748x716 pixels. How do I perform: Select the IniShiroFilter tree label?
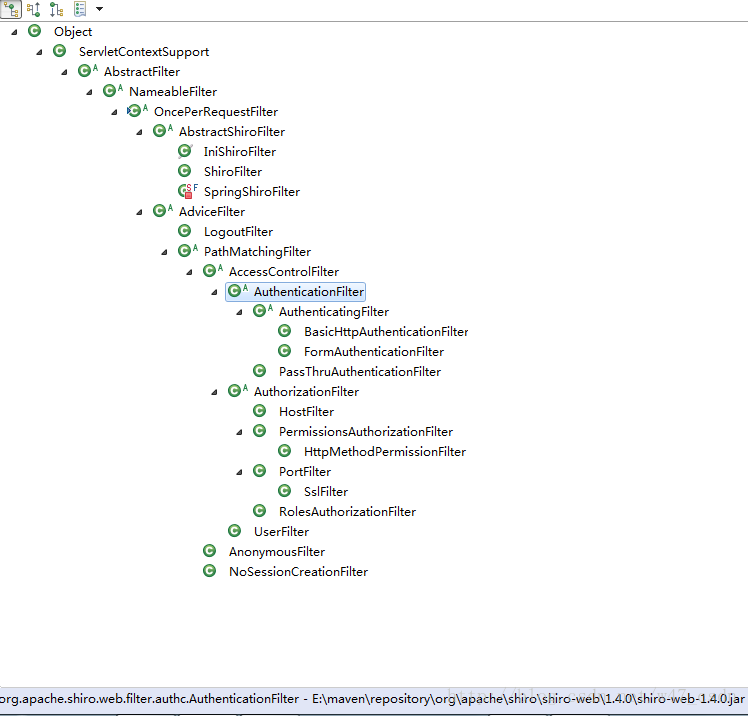coord(240,152)
